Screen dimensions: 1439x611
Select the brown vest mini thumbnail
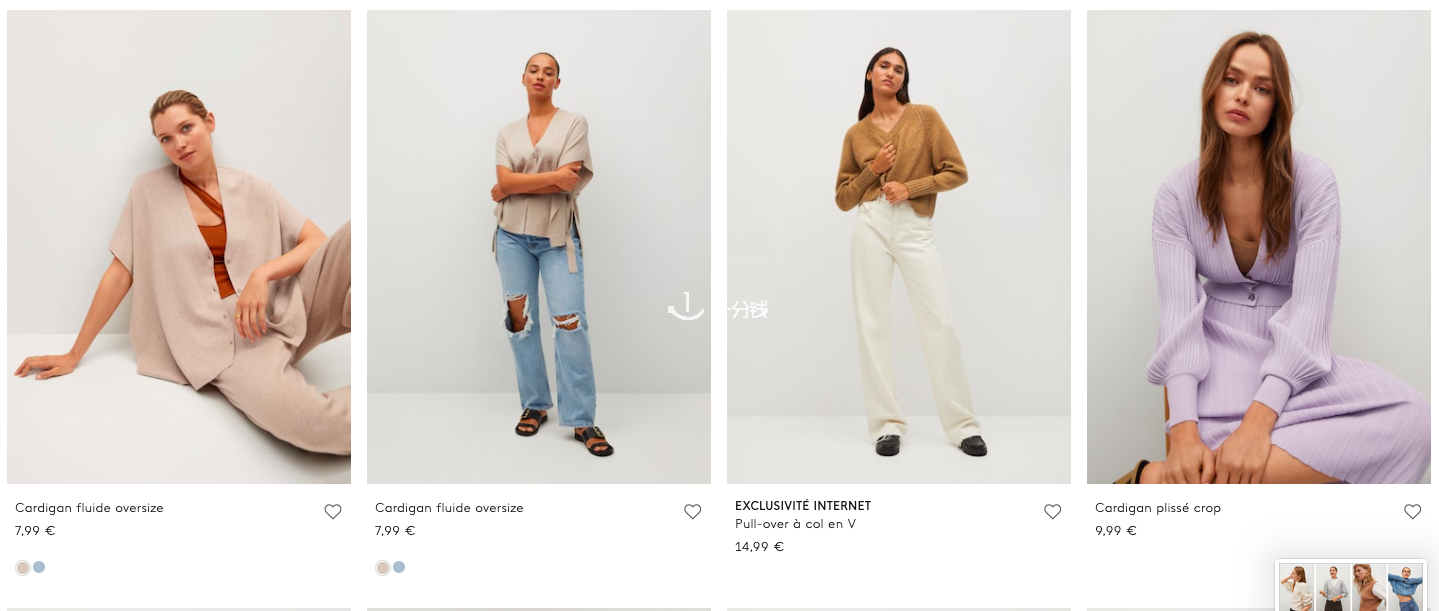(x=1369, y=587)
